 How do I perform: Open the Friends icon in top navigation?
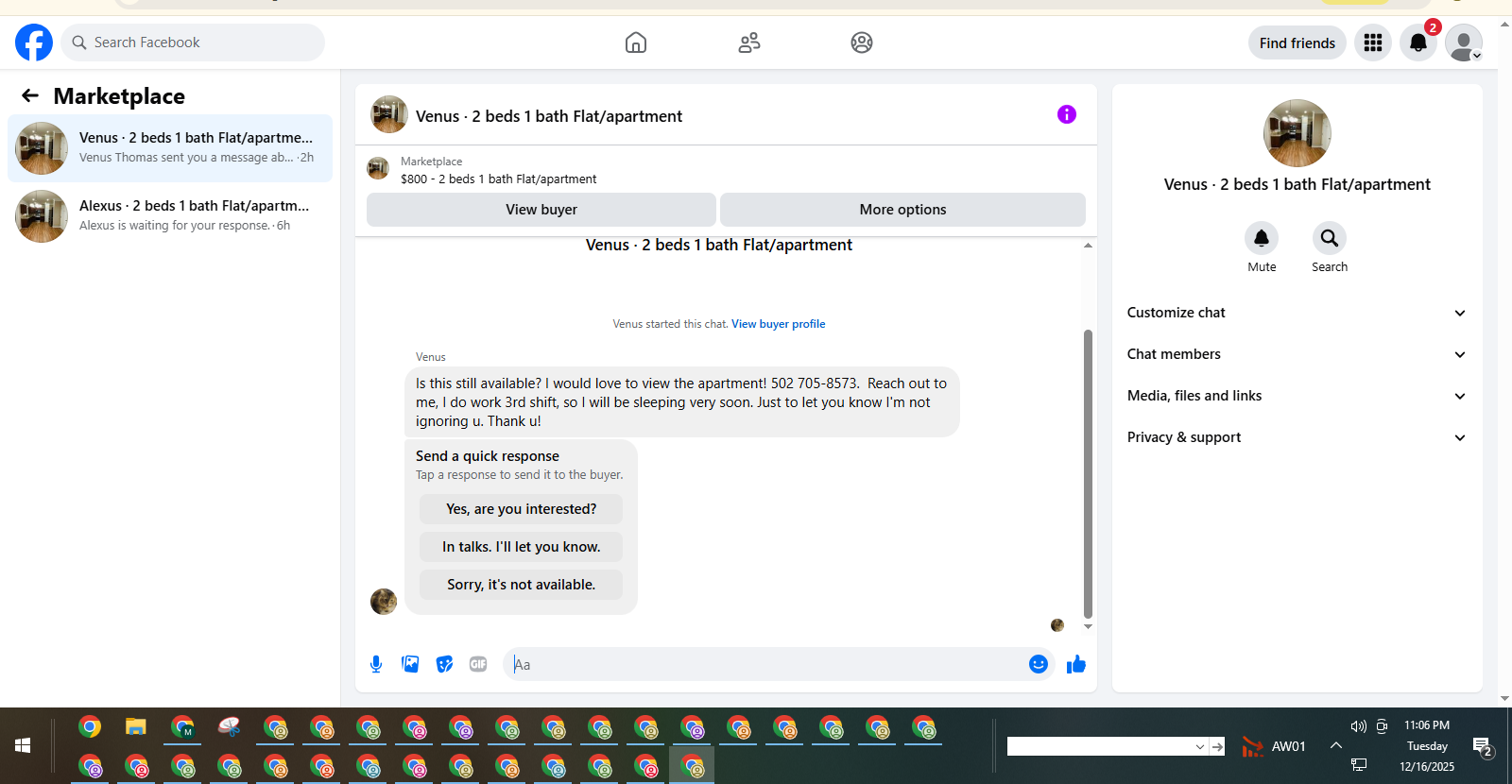point(749,43)
